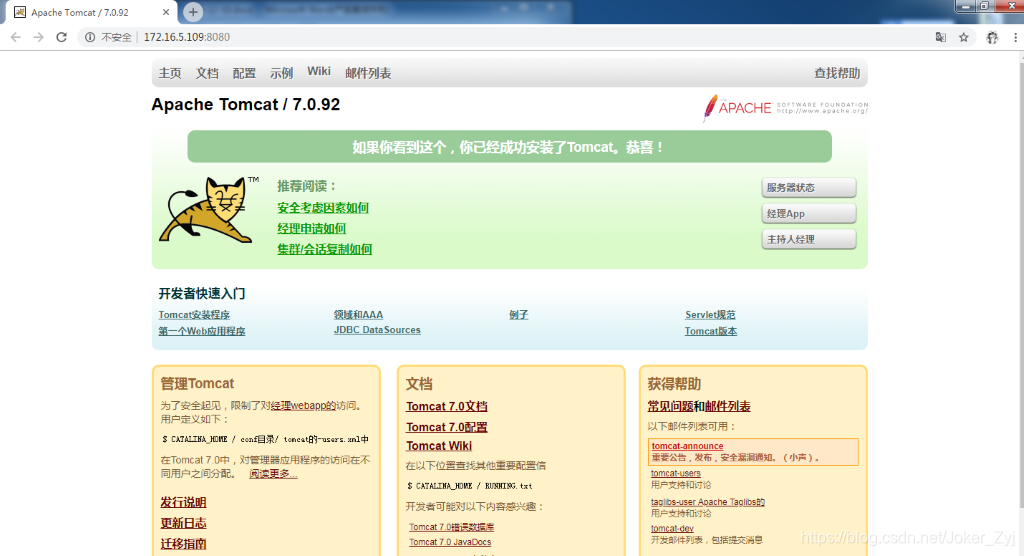Open a new tab with plus button
1024x556 pixels.
(x=193, y=12)
